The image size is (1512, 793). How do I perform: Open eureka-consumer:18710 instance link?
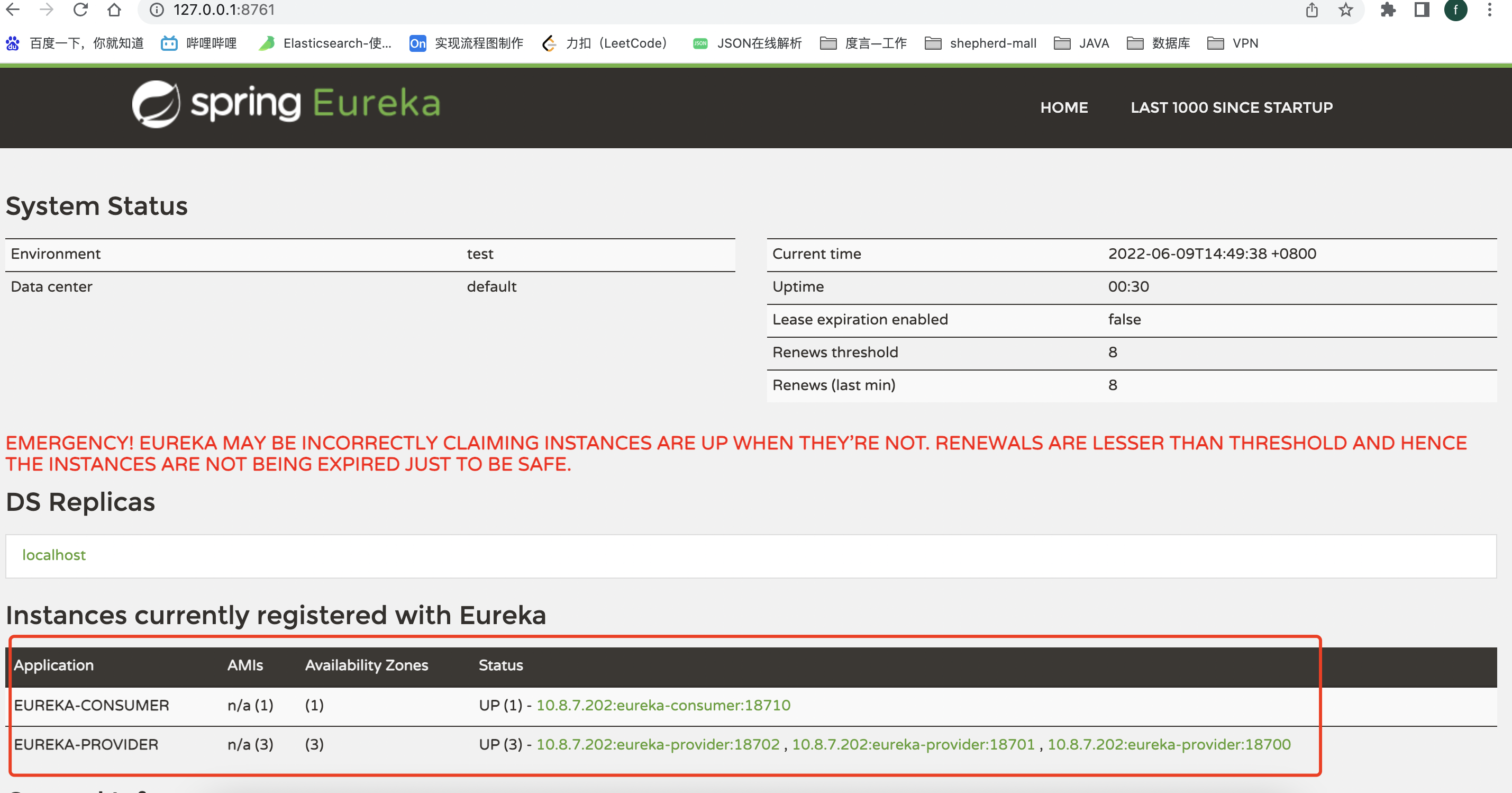coord(663,705)
